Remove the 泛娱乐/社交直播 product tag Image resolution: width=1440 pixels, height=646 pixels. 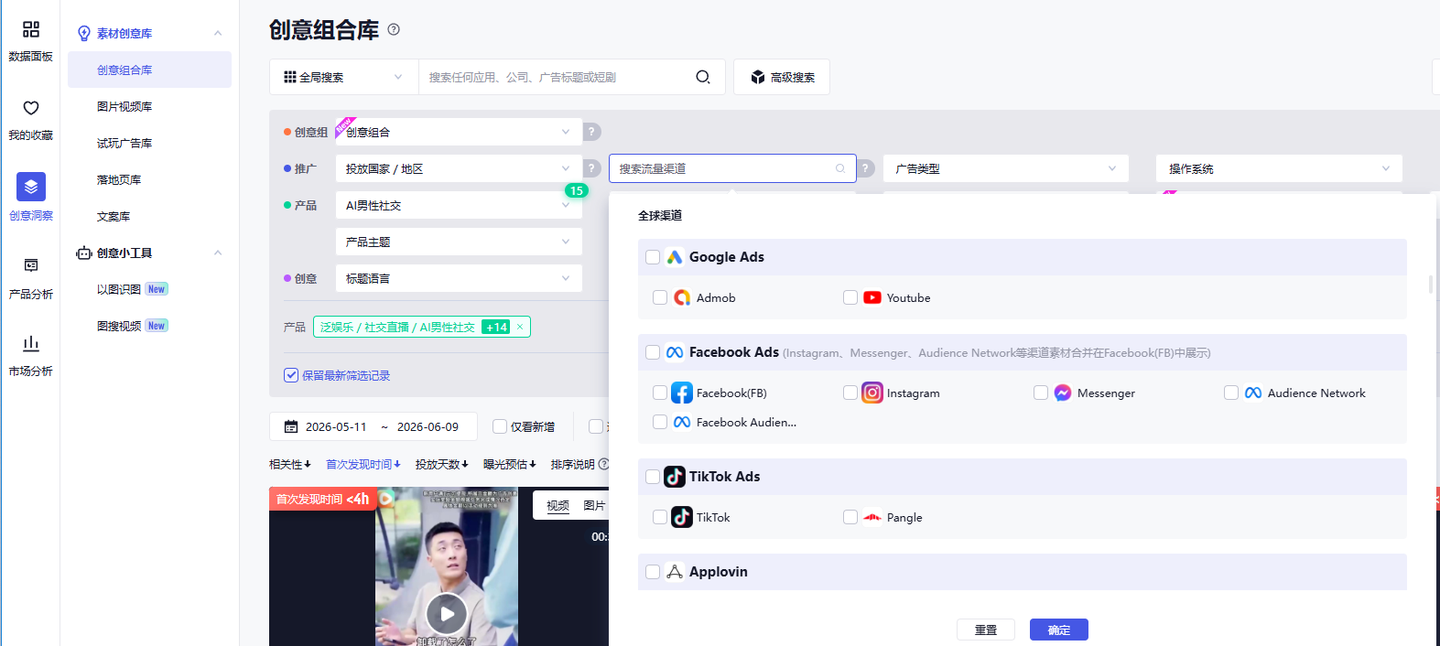(x=520, y=327)
